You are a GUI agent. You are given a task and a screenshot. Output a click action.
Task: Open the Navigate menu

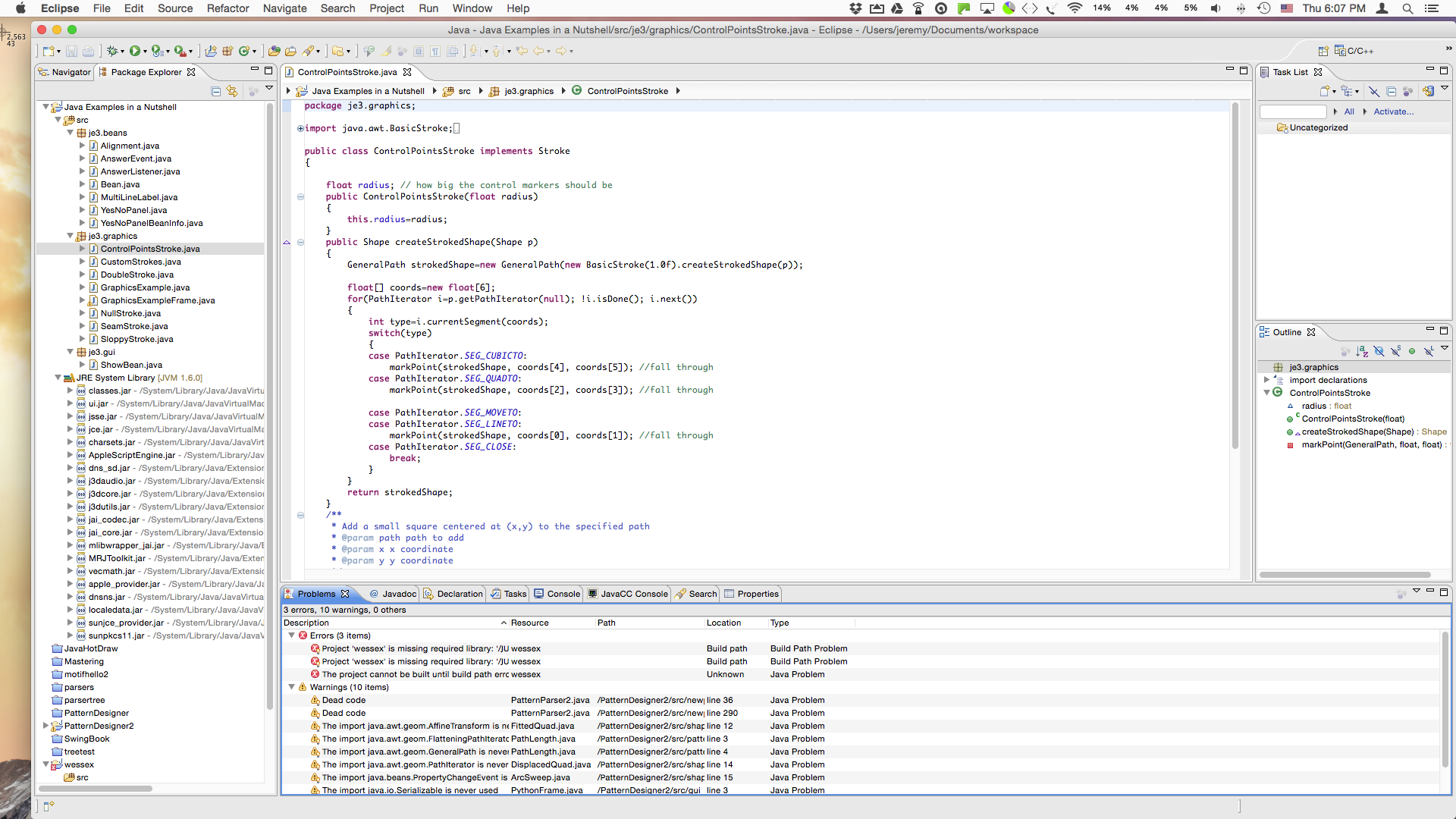click(284, 8)
